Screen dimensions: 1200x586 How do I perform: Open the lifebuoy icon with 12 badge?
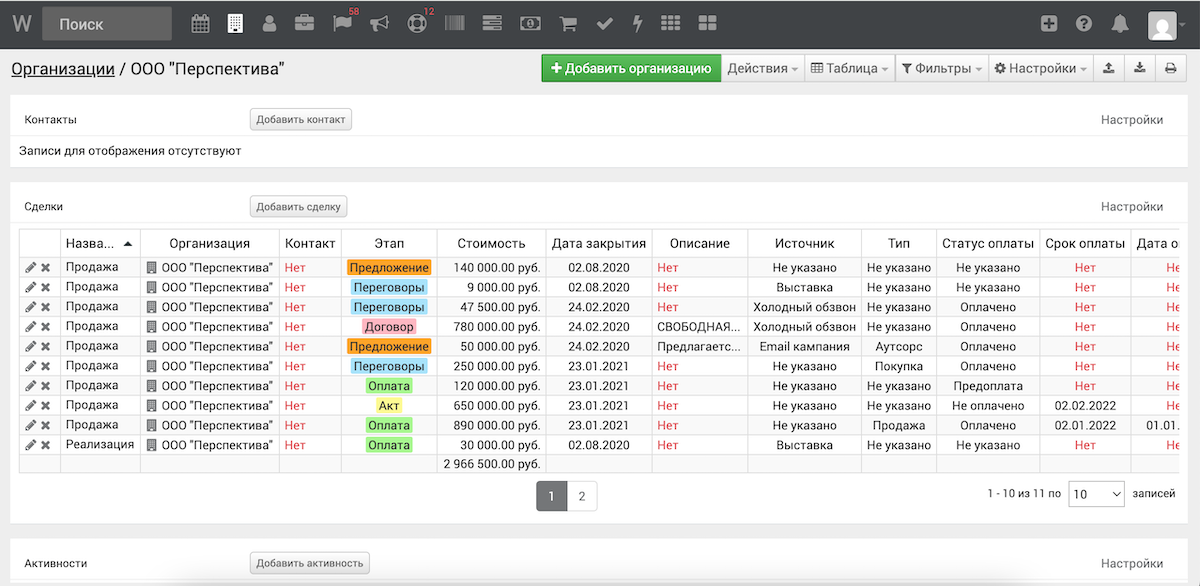pyautogui.click(x=417, y=24)
